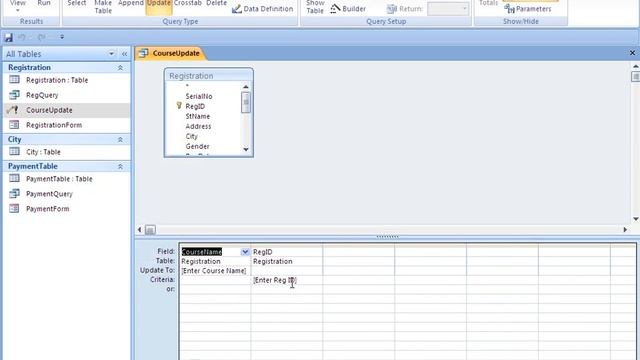The image size is (640, 360).
Task: Click the PaymentForm form icon
Action: 14,208
